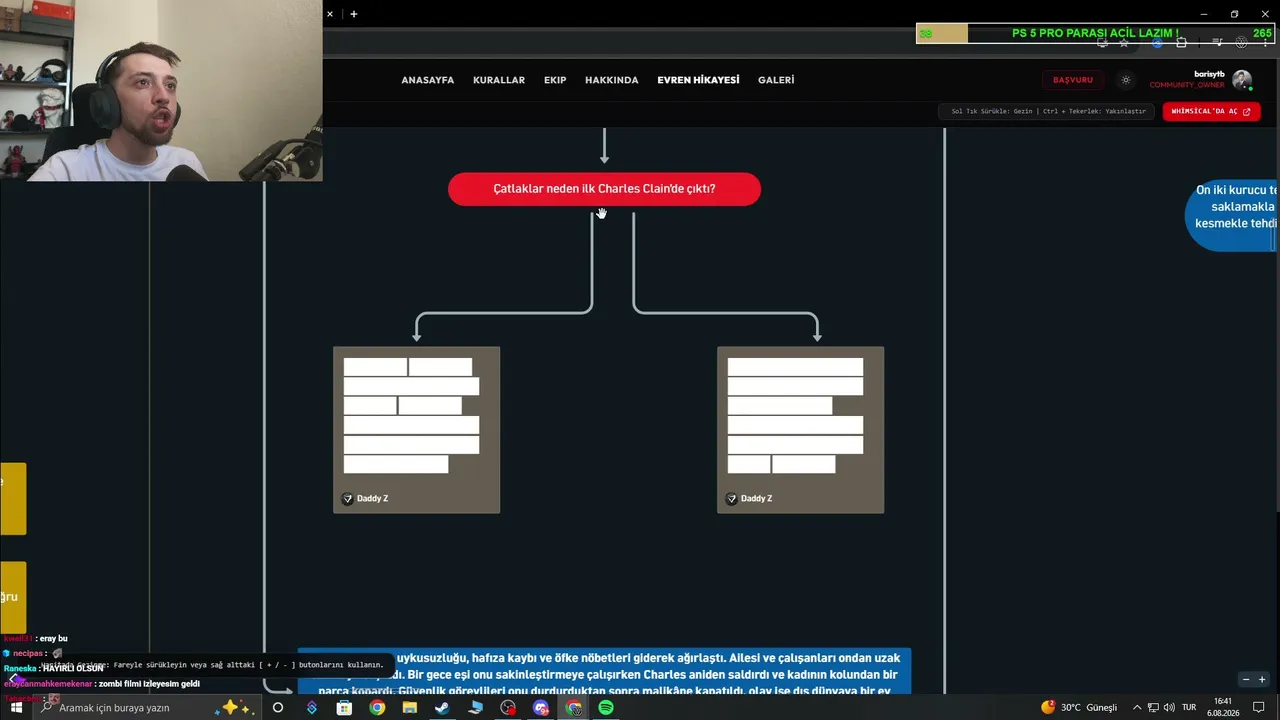Viewport: 1280px width, 720px height.
Task: Open the Windows Start menu
Action: [x=16, y=707]
